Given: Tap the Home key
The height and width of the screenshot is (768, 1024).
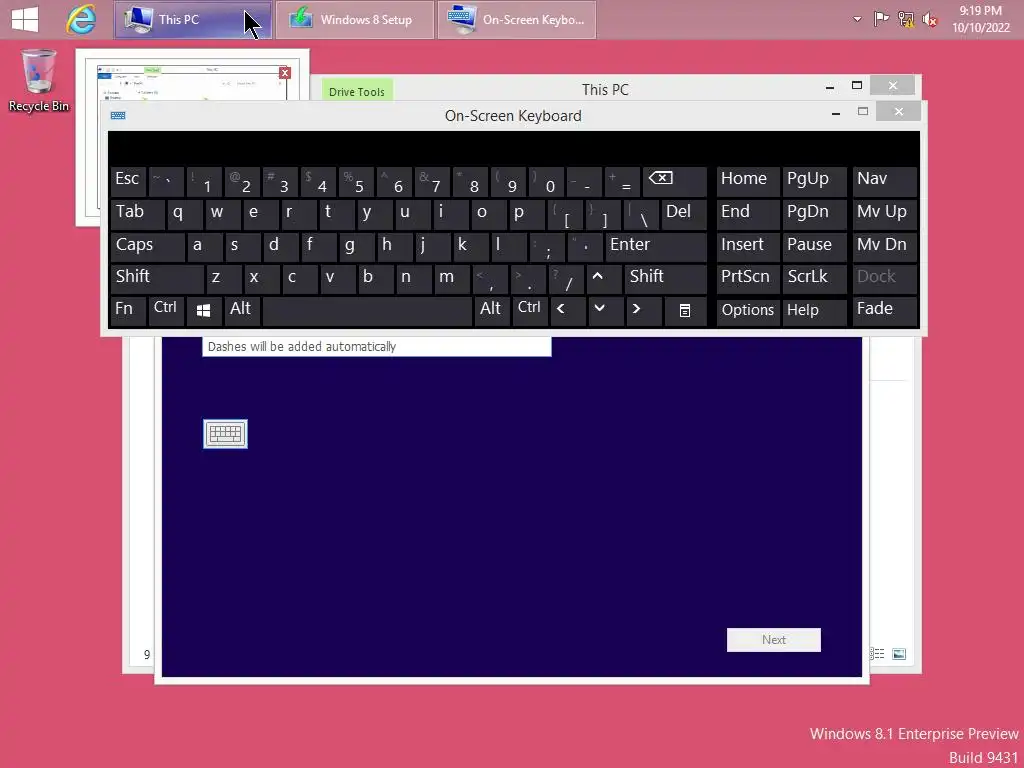Looking at the screenshot, I should tap(748, 180).
